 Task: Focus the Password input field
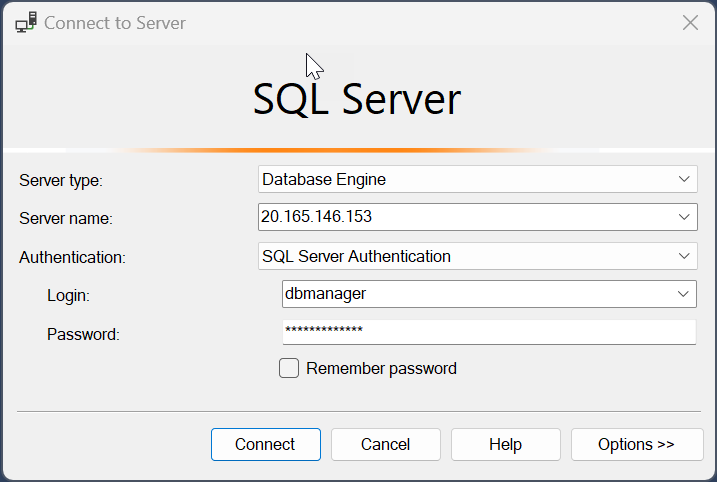[x=488, y=331]
